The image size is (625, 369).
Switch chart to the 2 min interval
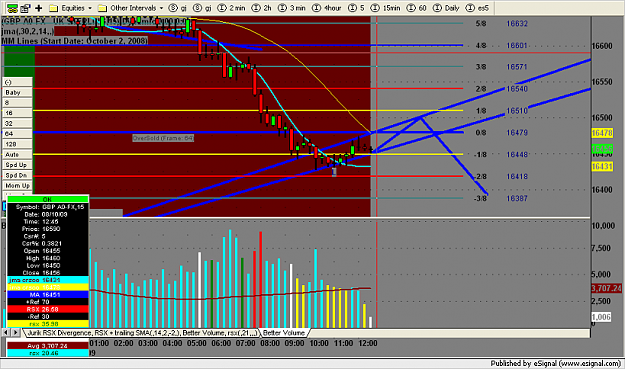[232, 8]
